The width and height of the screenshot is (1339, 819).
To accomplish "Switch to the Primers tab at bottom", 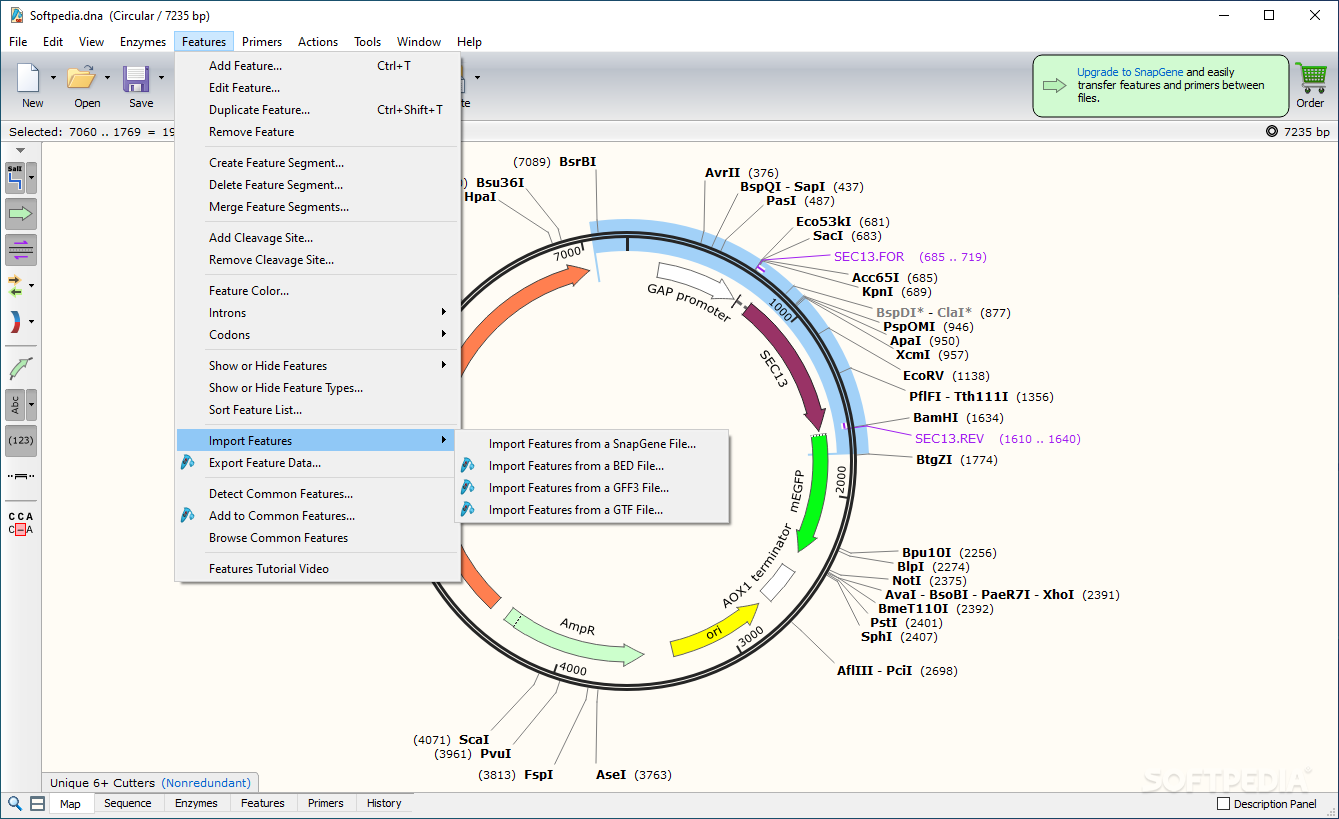I will pos(326,803).
